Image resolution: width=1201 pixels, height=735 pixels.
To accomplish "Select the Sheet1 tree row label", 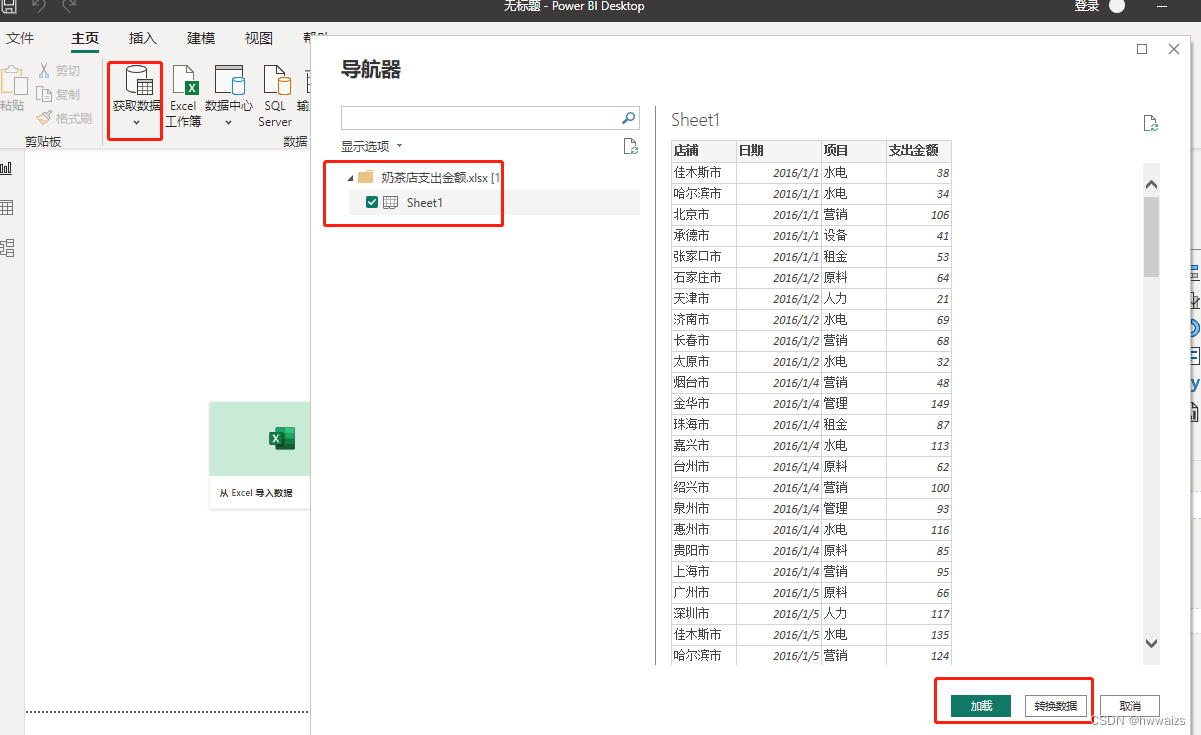I will [425, 202].
